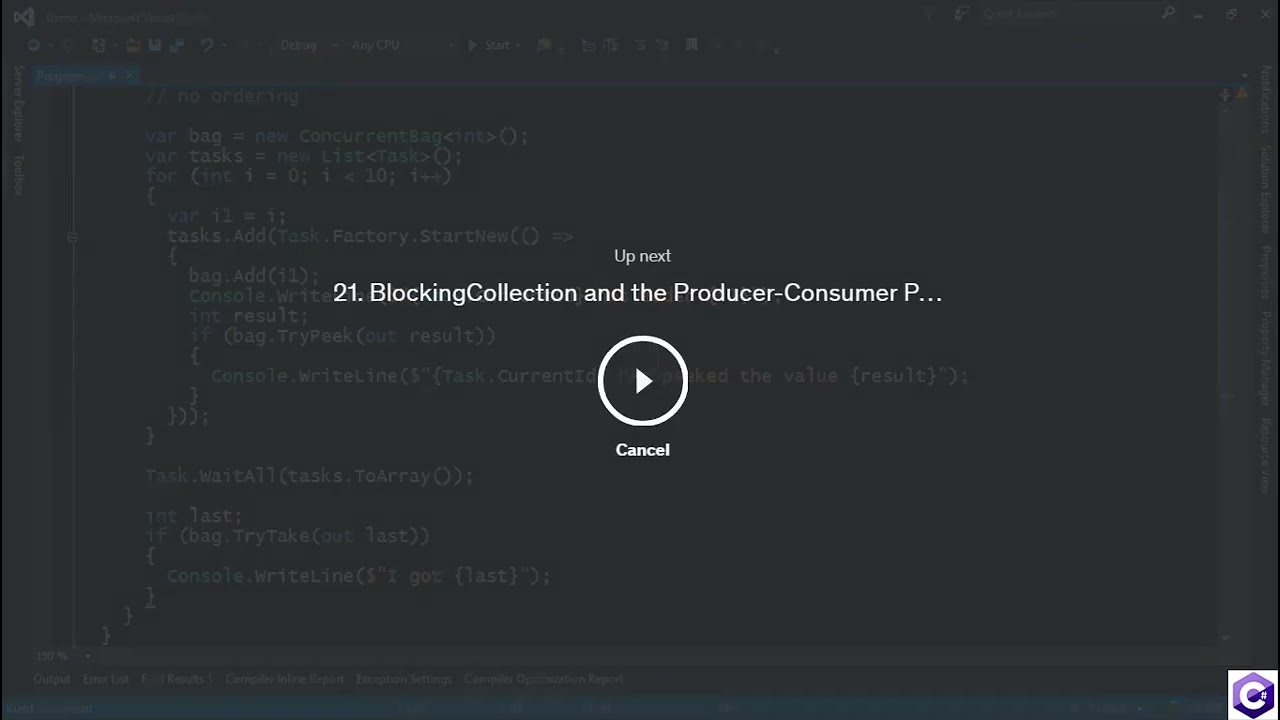Open the Toolbox side tab
The image size is (1280, 720).
pos(18,174)
